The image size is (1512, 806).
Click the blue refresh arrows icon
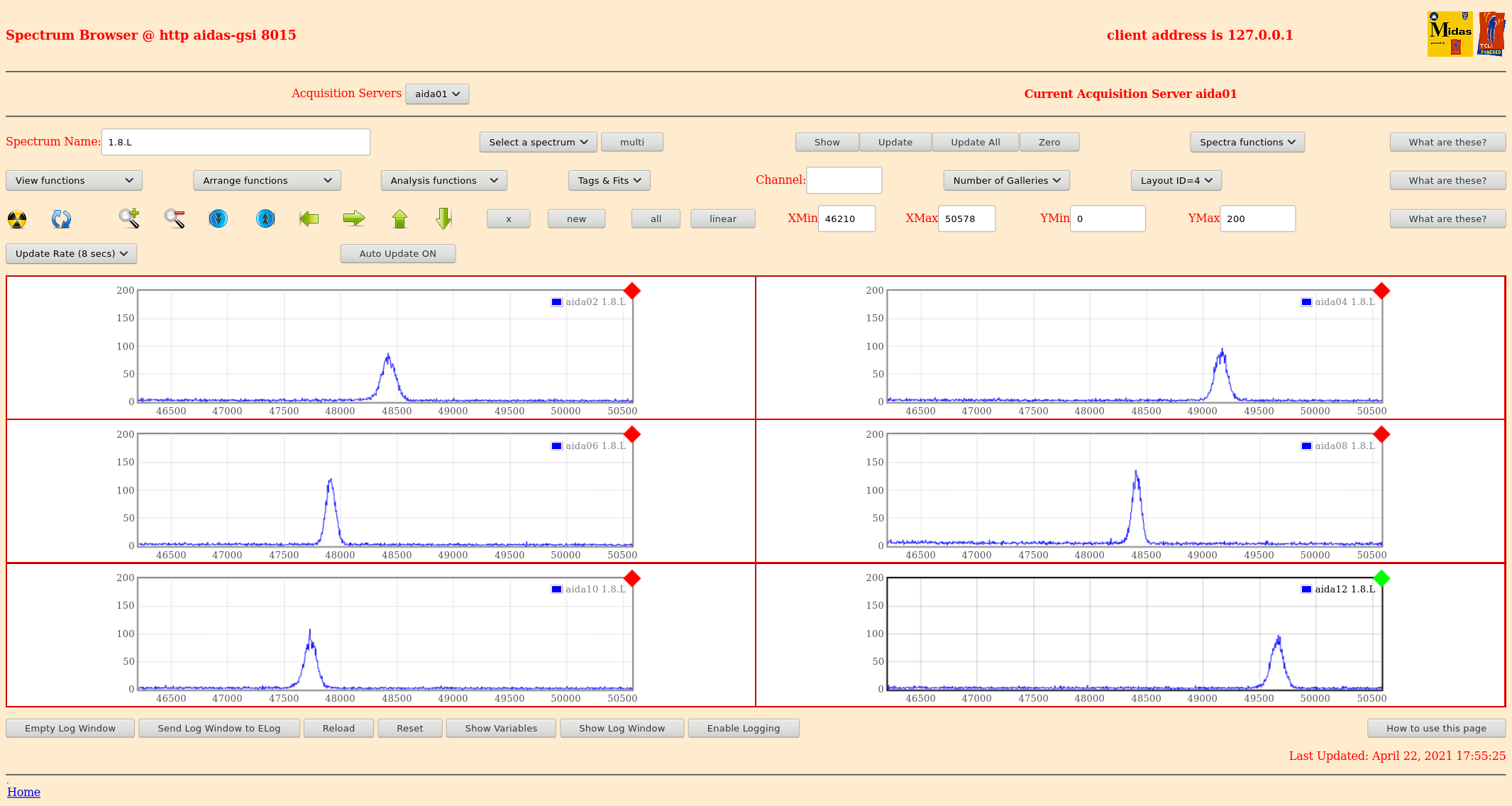tap(61, 219)
